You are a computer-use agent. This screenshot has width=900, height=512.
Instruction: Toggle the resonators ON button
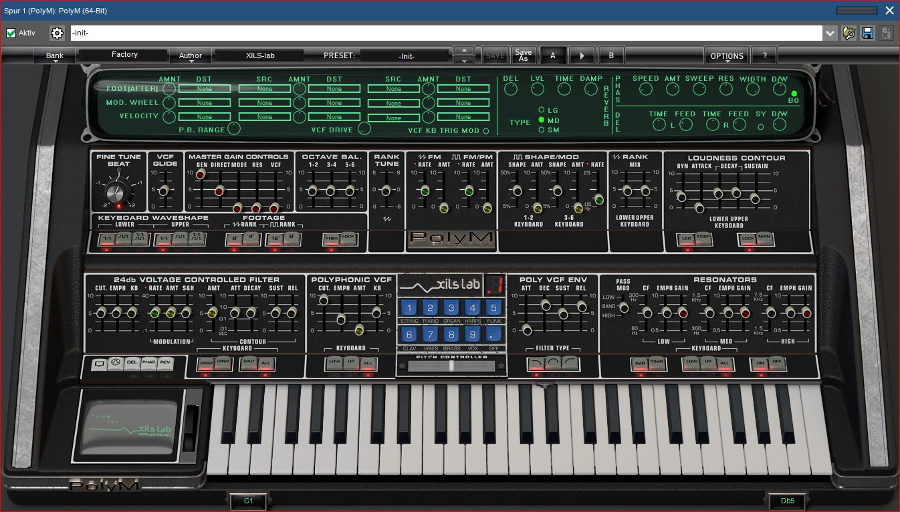tap(761, 363)
